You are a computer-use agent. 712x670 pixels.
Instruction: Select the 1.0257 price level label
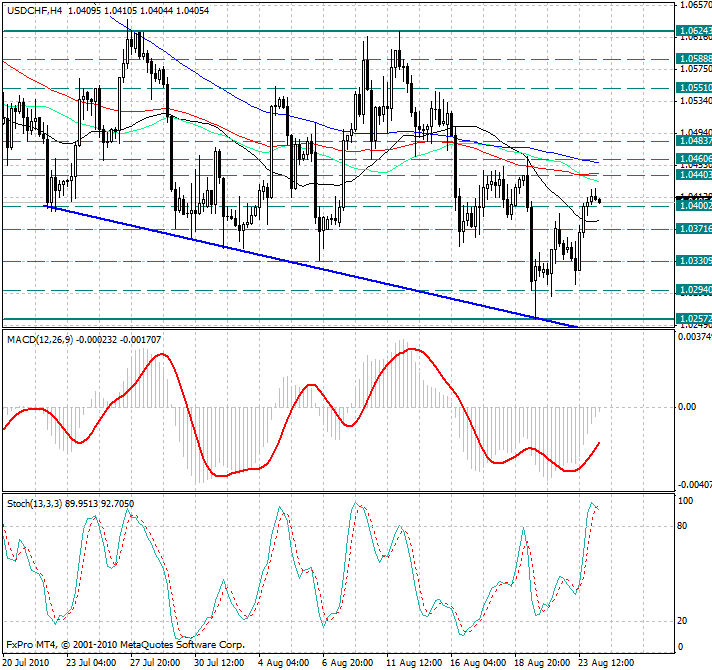click(x=693, y=319)
